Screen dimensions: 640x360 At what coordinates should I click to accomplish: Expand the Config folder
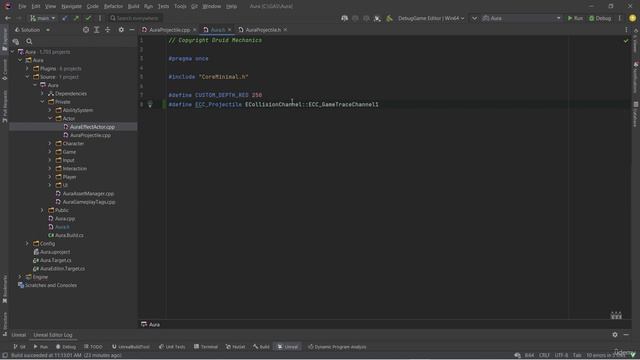tap(27, 244)
